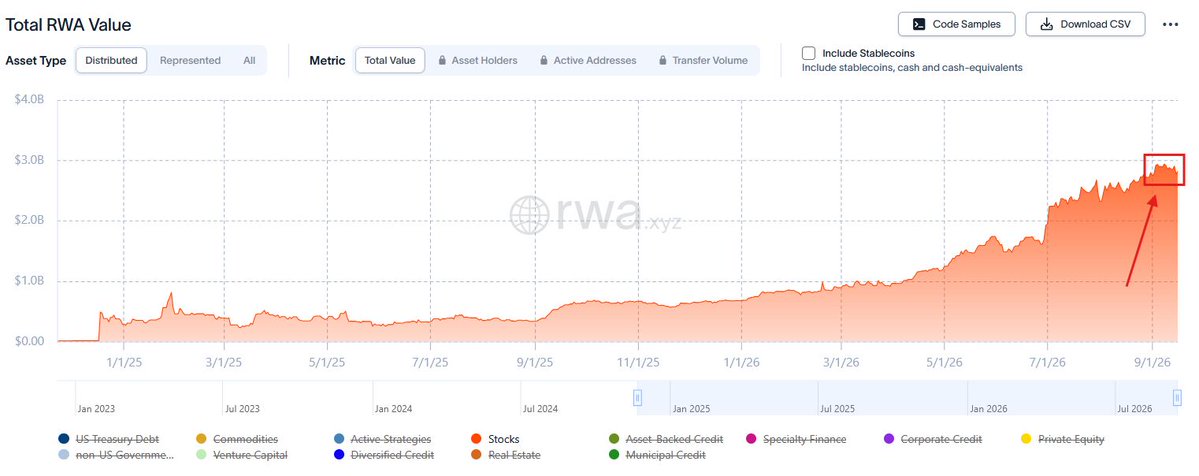The width and height of the screenshot is (1199, 476).
Task: Select the Total Value metric
Action: tap(390, 60)
